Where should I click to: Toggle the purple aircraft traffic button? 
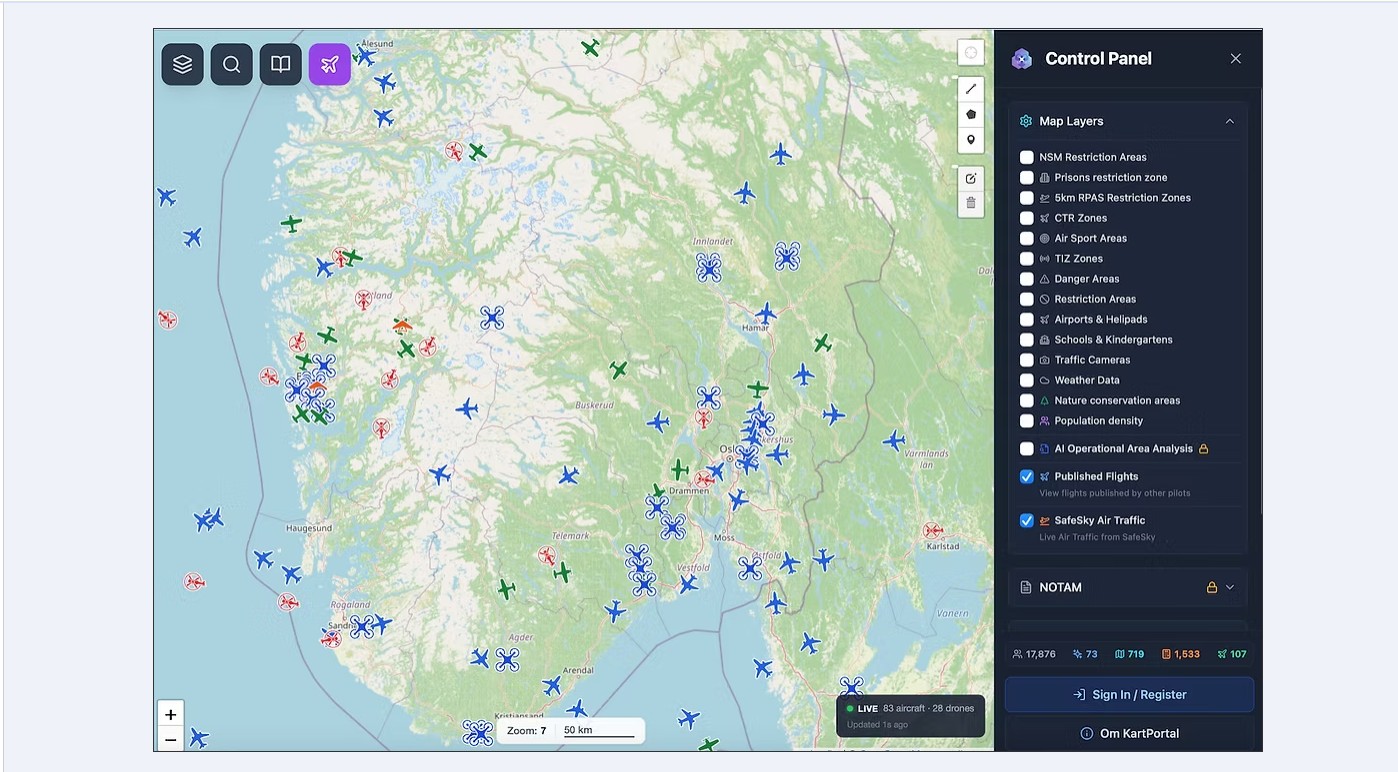tap(330, 64)
